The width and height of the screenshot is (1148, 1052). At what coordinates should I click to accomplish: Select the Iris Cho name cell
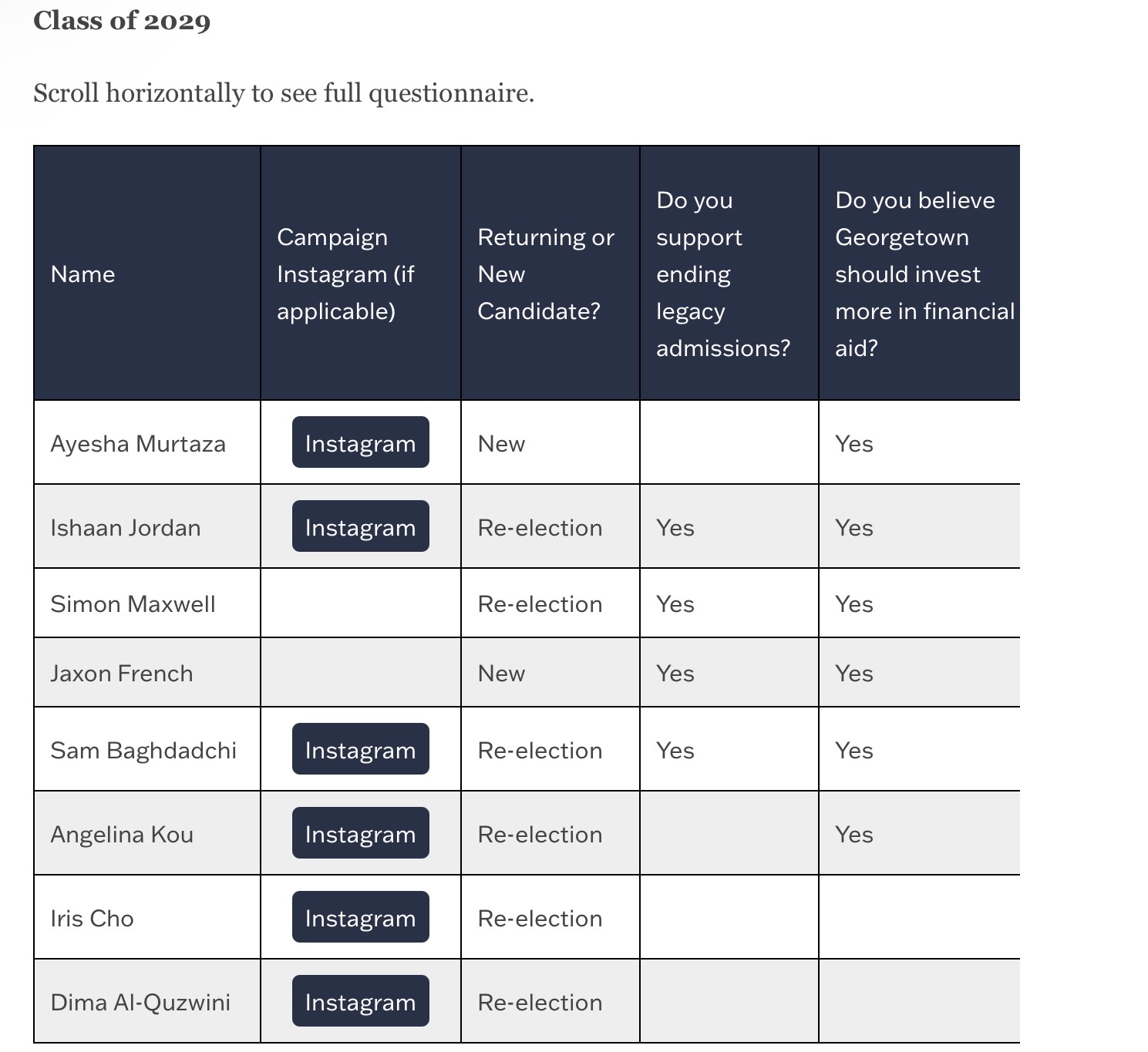93,918
